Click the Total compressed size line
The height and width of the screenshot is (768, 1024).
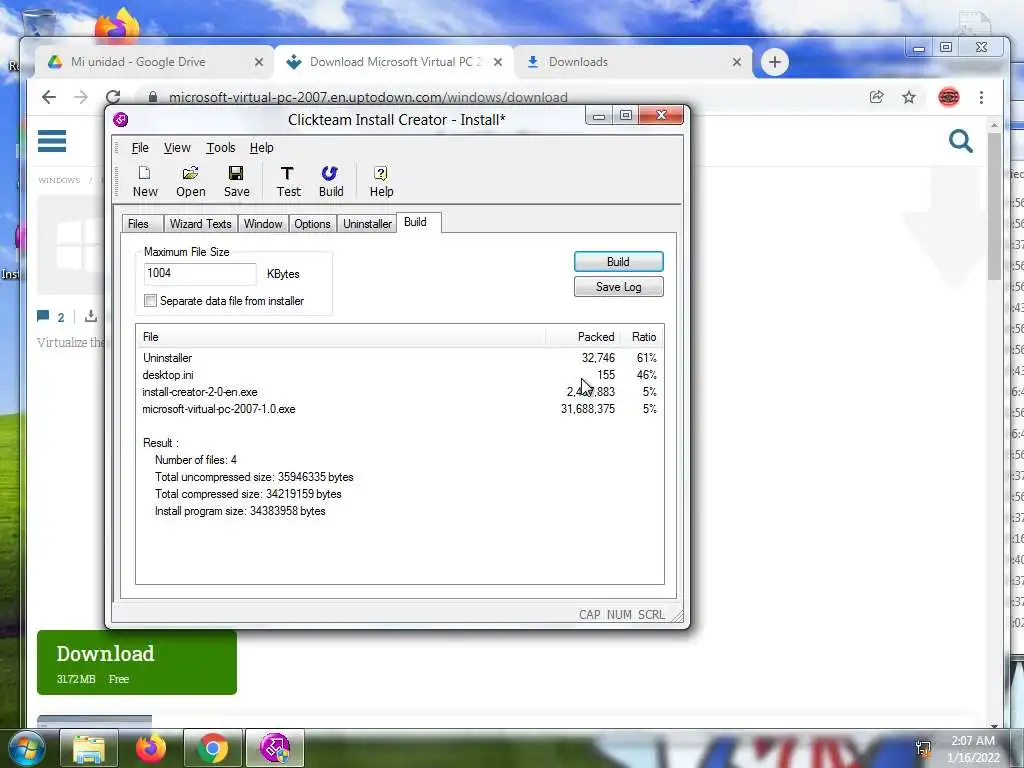tap(248, 494)
